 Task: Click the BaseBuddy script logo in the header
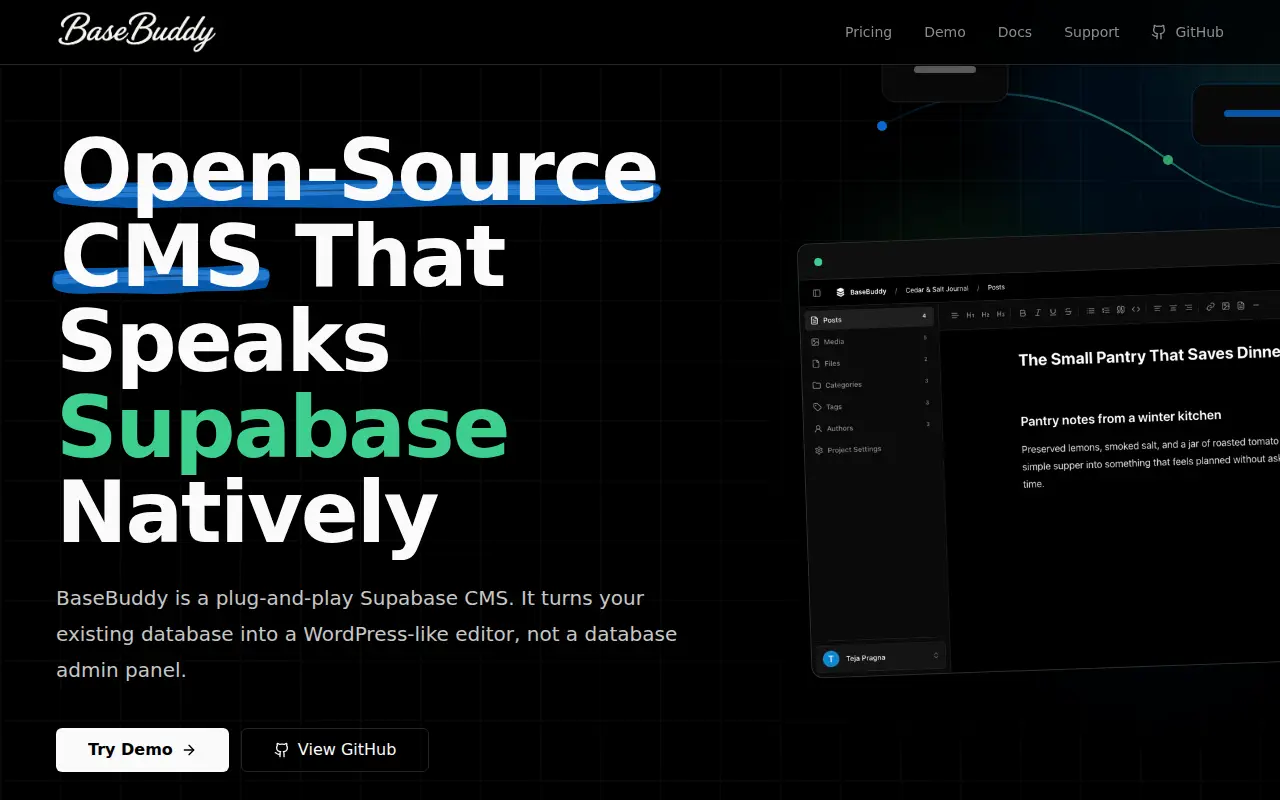point(137,31)
